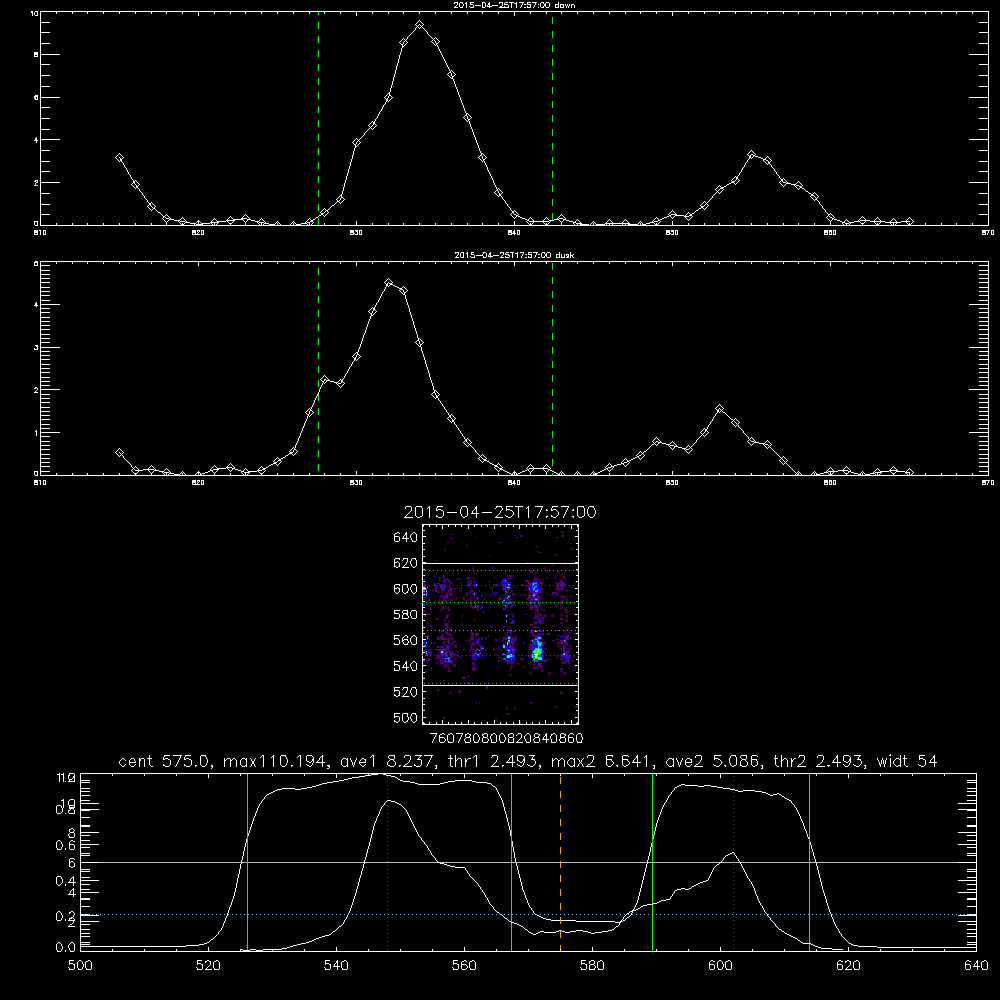Viewport: 1000px width, 1000px height.
Task: Click heatmap y-axis label '640'
Action: click(406, 538)
